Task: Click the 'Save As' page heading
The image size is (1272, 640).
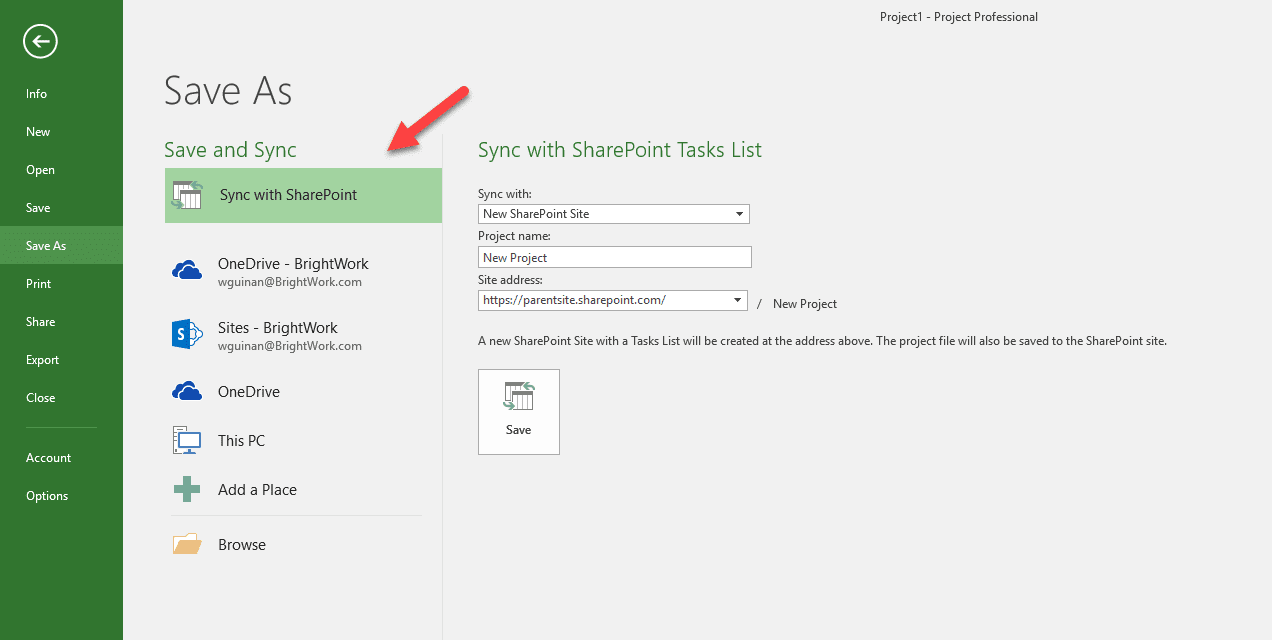Action: [228, 91]
